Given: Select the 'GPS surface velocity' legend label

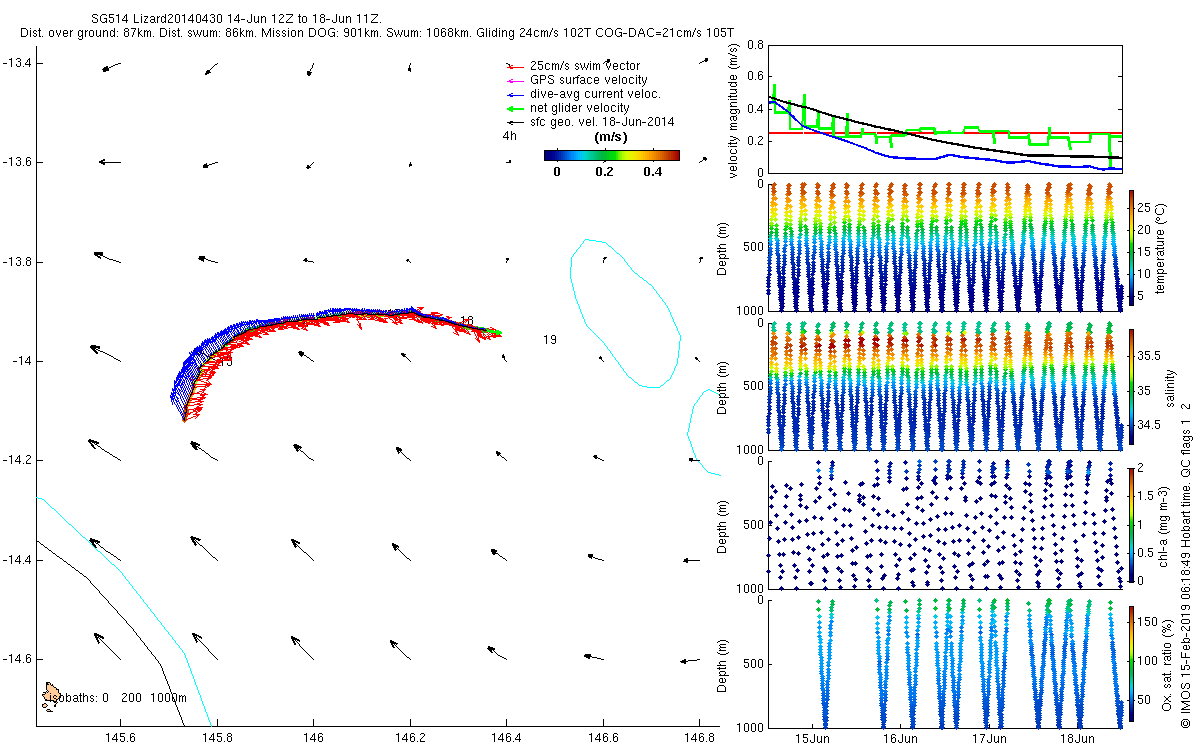Looking at the screenshot, I should point(588,80).
